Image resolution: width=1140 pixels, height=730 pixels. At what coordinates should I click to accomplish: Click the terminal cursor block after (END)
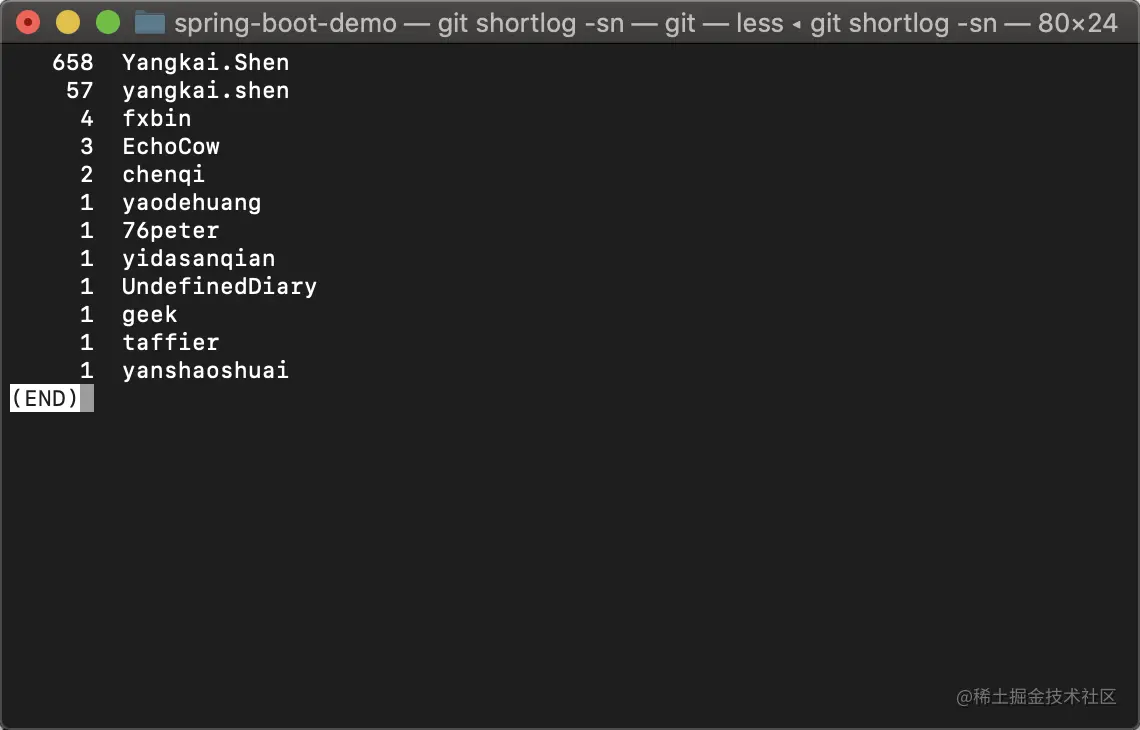click(87, 398)
